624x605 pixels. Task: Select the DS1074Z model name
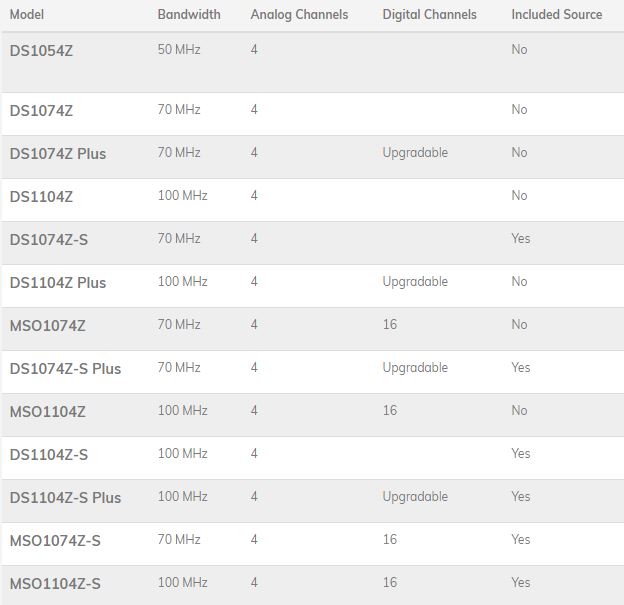[x=41, y=111]
